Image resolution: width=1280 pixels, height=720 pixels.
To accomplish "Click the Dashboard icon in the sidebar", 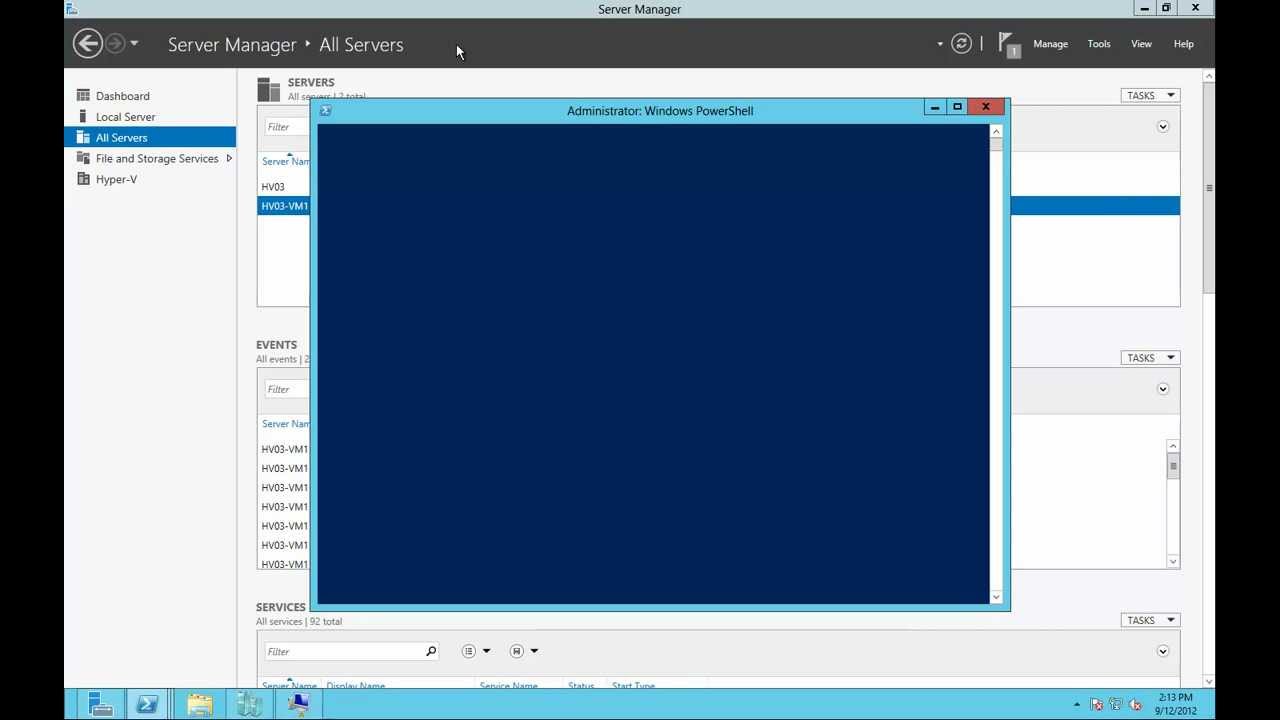I will [x=83, y=96].
